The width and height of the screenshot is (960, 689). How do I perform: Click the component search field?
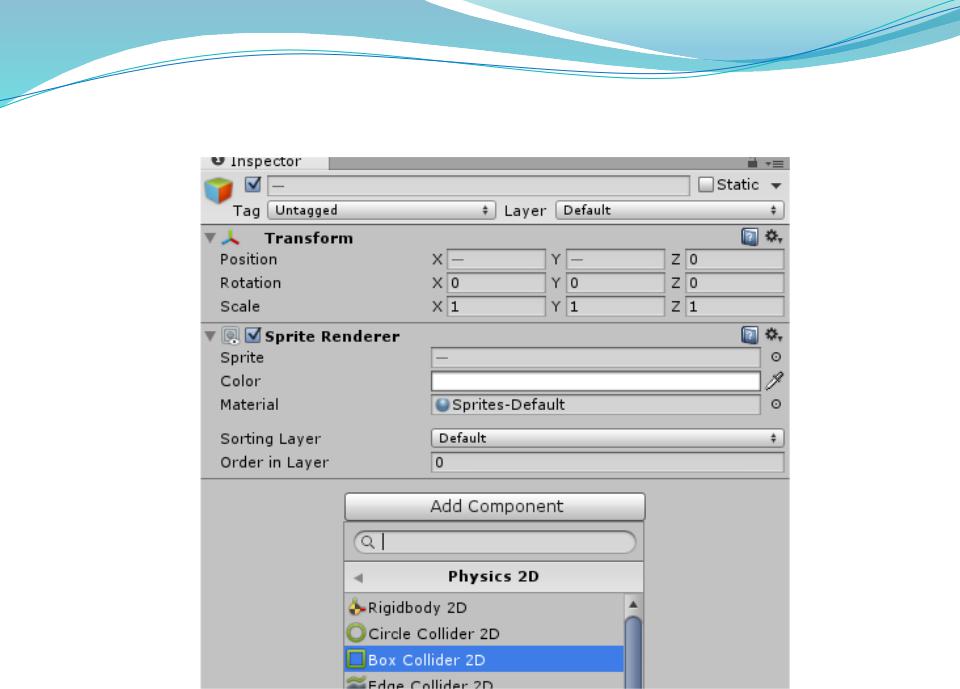click(x=495, y=542)
